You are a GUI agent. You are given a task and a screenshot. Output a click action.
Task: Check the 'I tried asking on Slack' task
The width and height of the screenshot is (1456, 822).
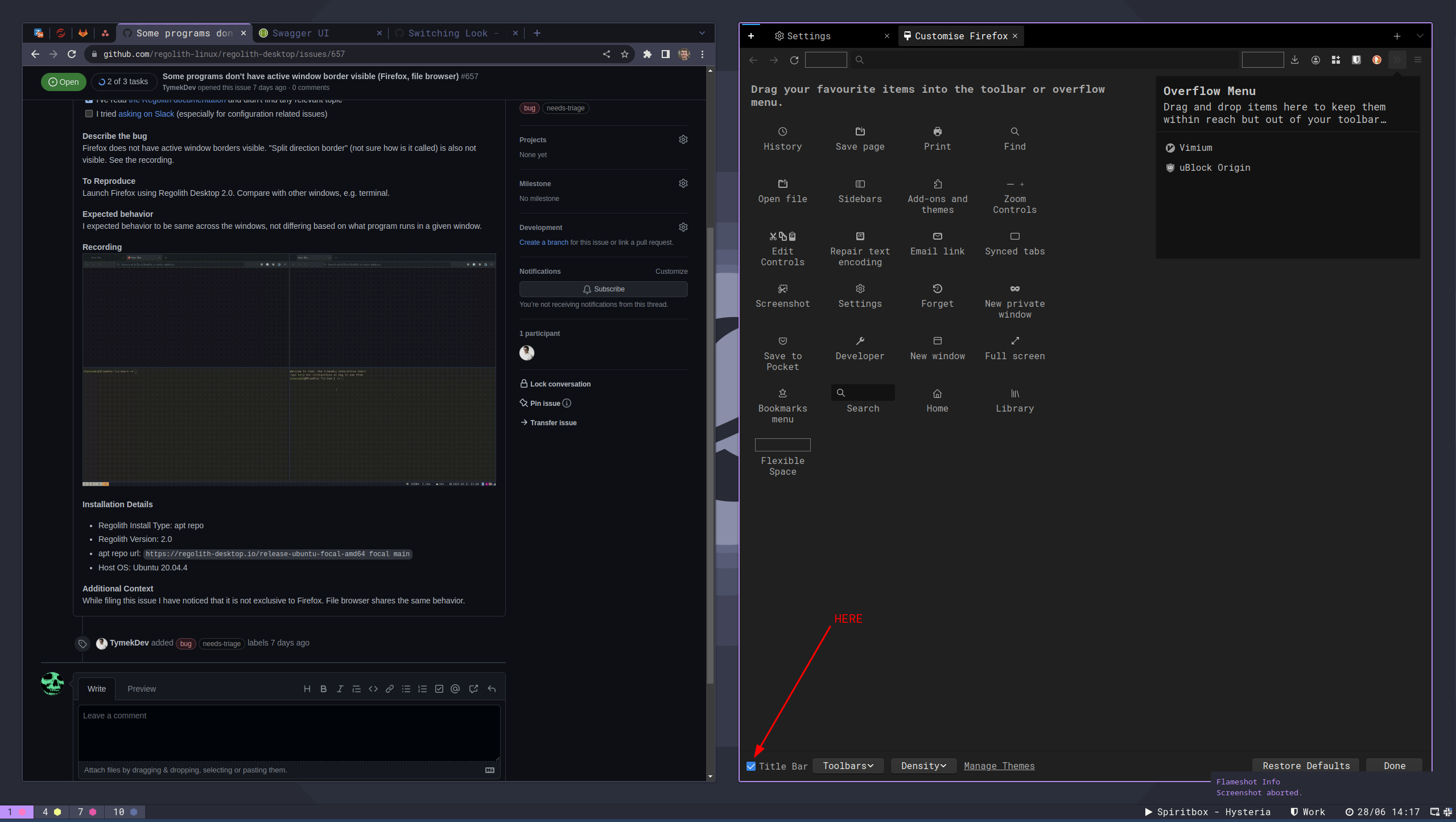[x=89, y=114]
